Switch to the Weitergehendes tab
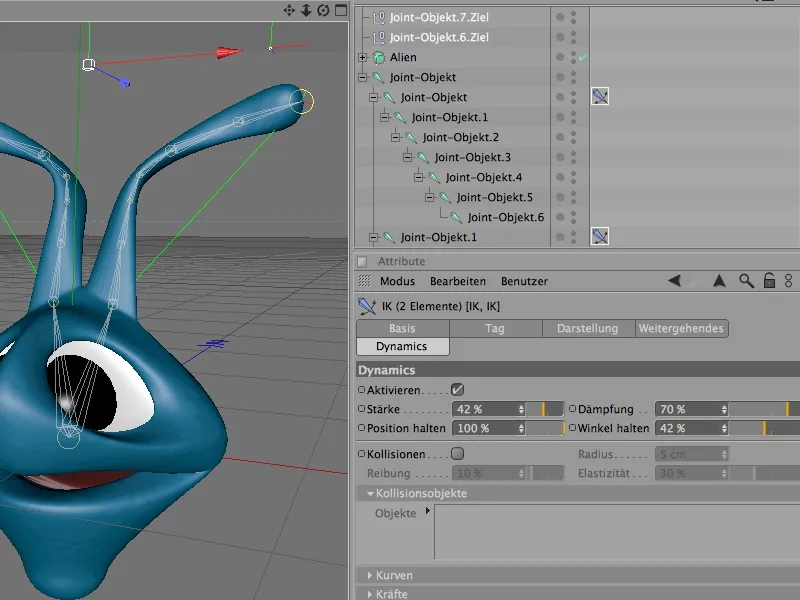The image size is (800, 600). [682, 329]
